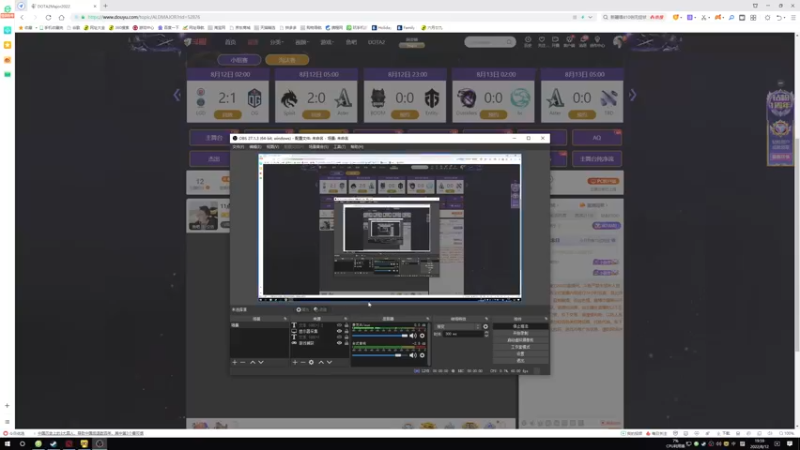Viewport: 800px width, 450px height.
Task: Open the 游戏 dropdown in Douyu nav
Action: coord(327,42)
